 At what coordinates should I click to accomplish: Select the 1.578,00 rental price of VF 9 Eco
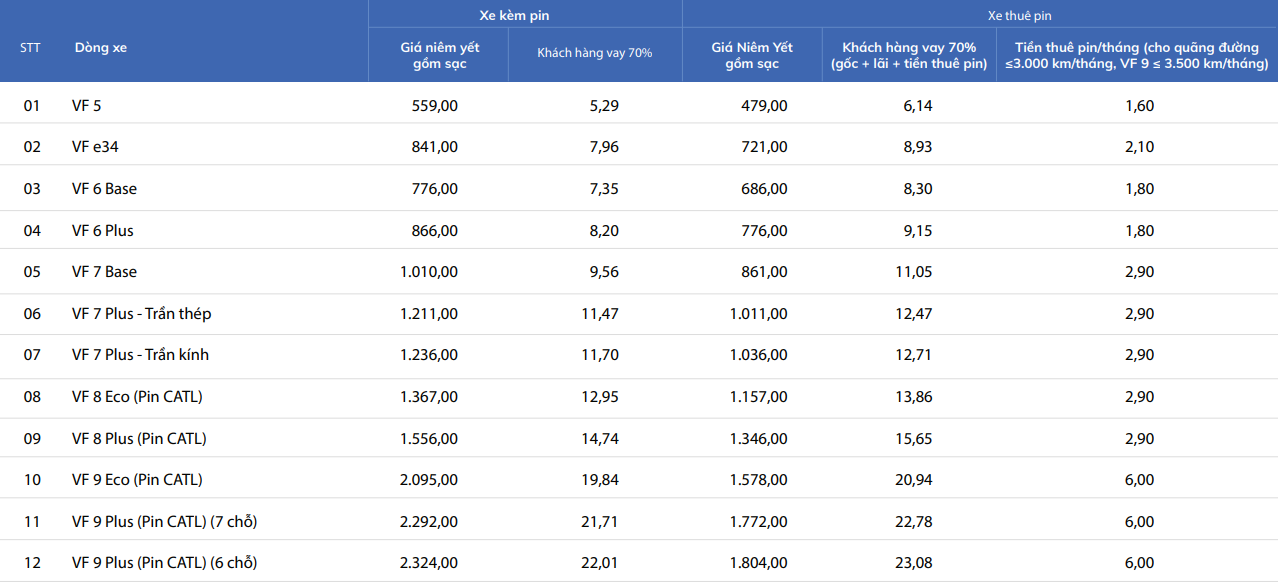coord(758,480)
